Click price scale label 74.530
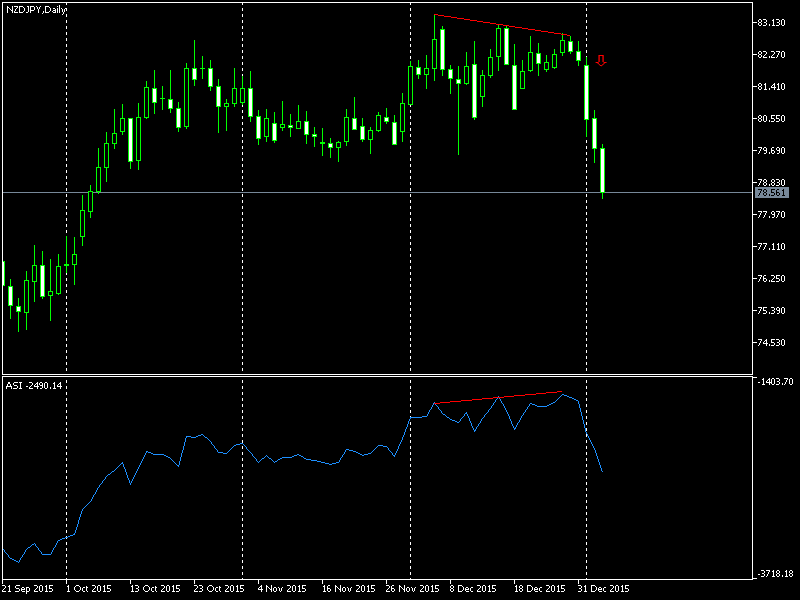The height and width of the screenshot is (600, 800). tap(771, 343)
